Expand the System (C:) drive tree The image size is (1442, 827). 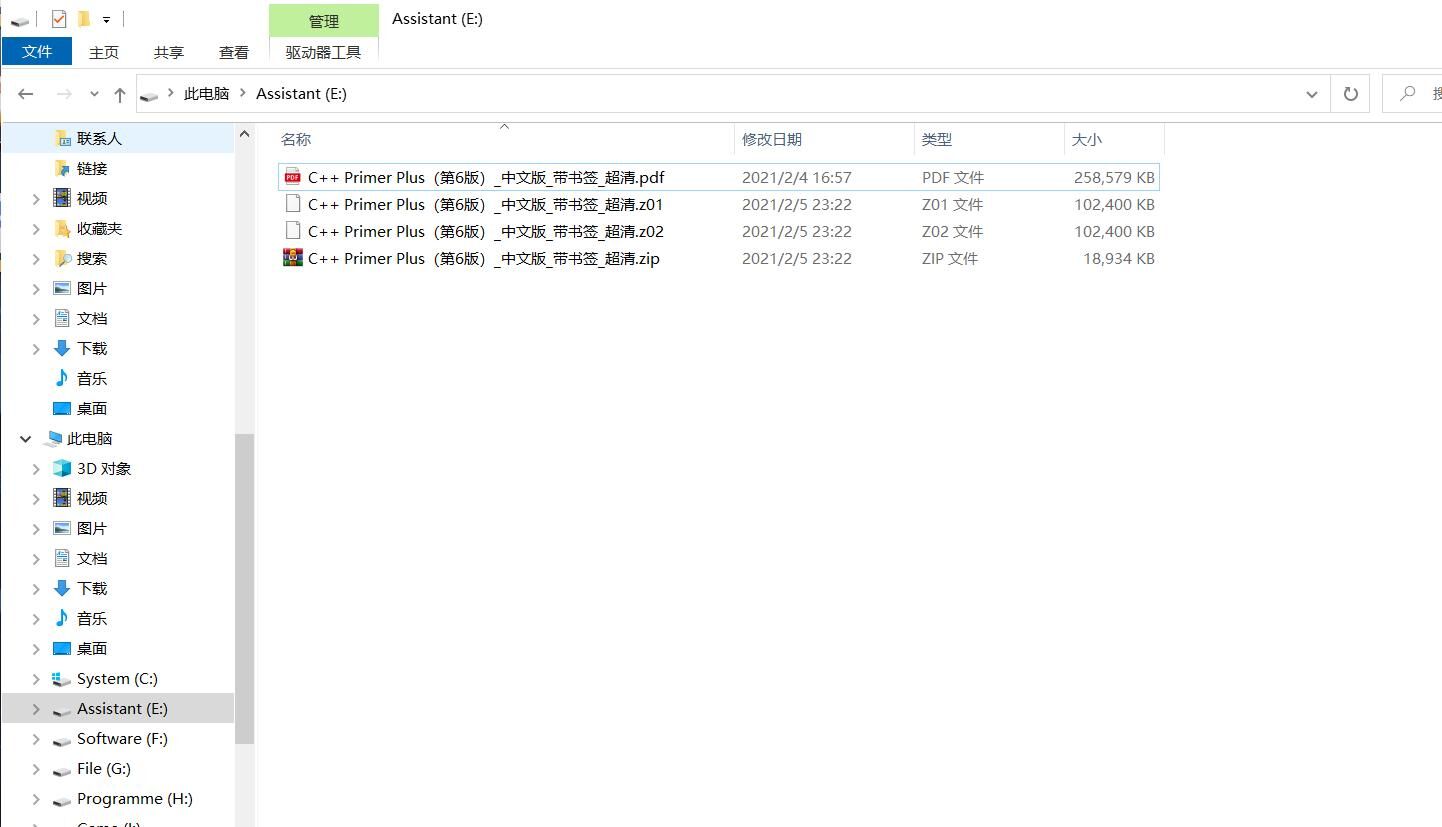[x=36, y=679]
